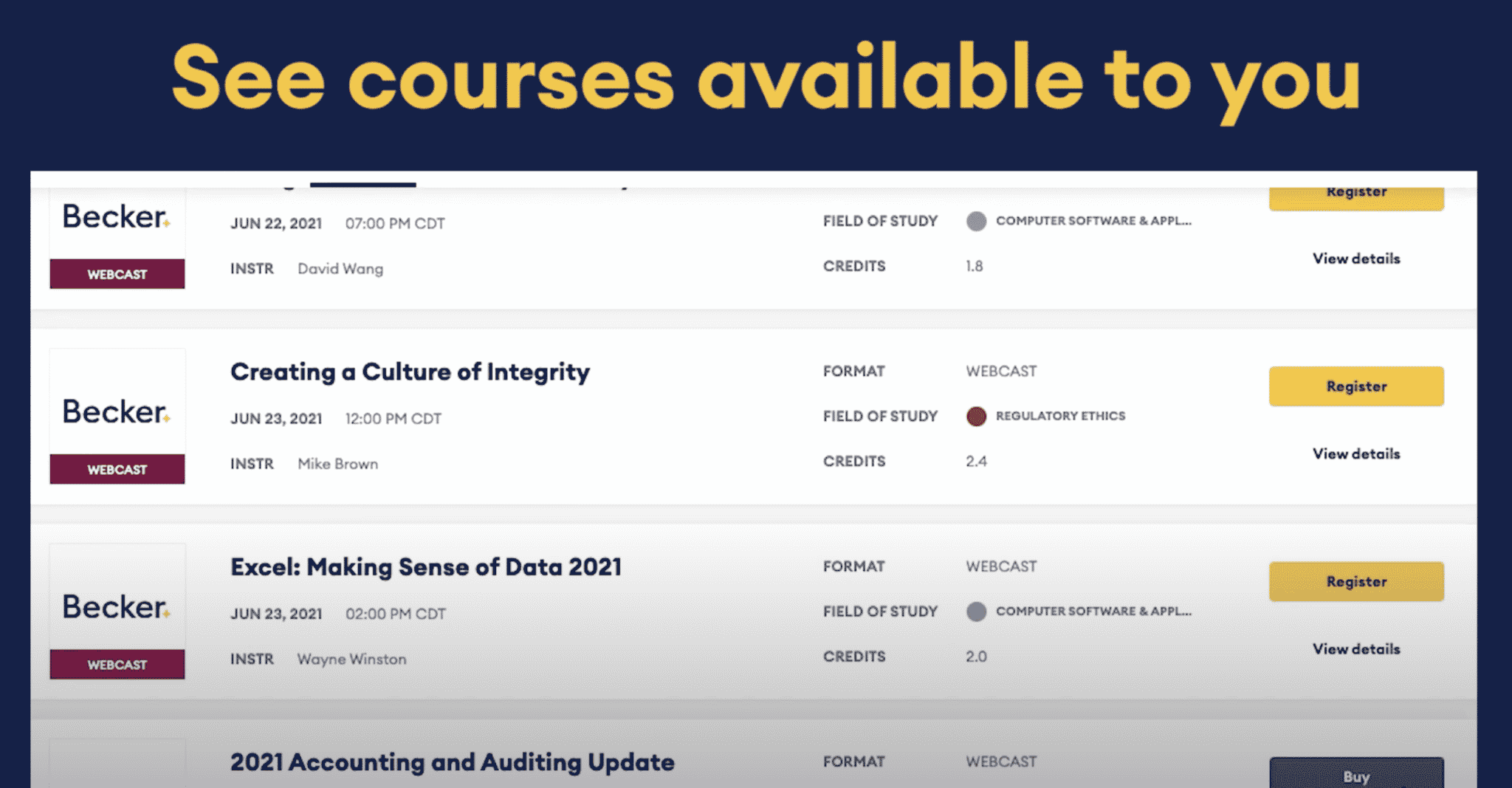1512x788 pixels.
Task: Open the Excel: Making Sense of Data 2021 title
Action: pyautogui.click(x=426, y=567)
